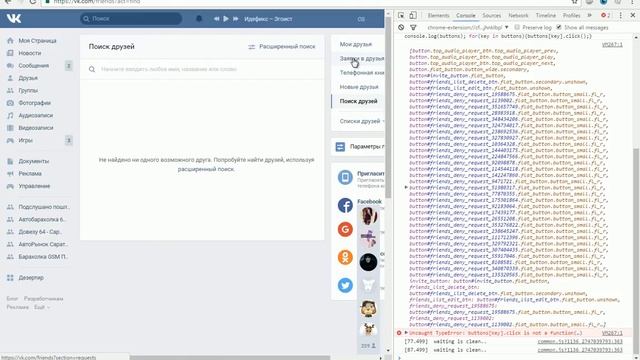This screenshot has width=640, height=360.
Task: Switch to DevTools Timeline tab
Action: click(546, 16)
